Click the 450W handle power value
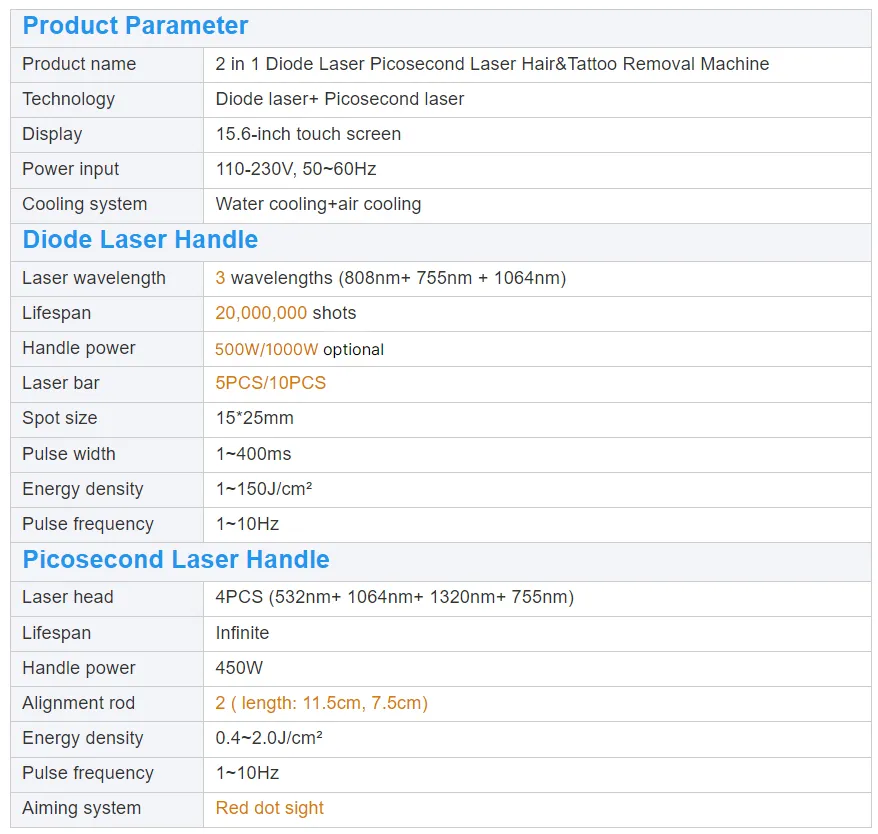This screenshot has width=878, height=834. pyautogui.click(x=238, y=668)
